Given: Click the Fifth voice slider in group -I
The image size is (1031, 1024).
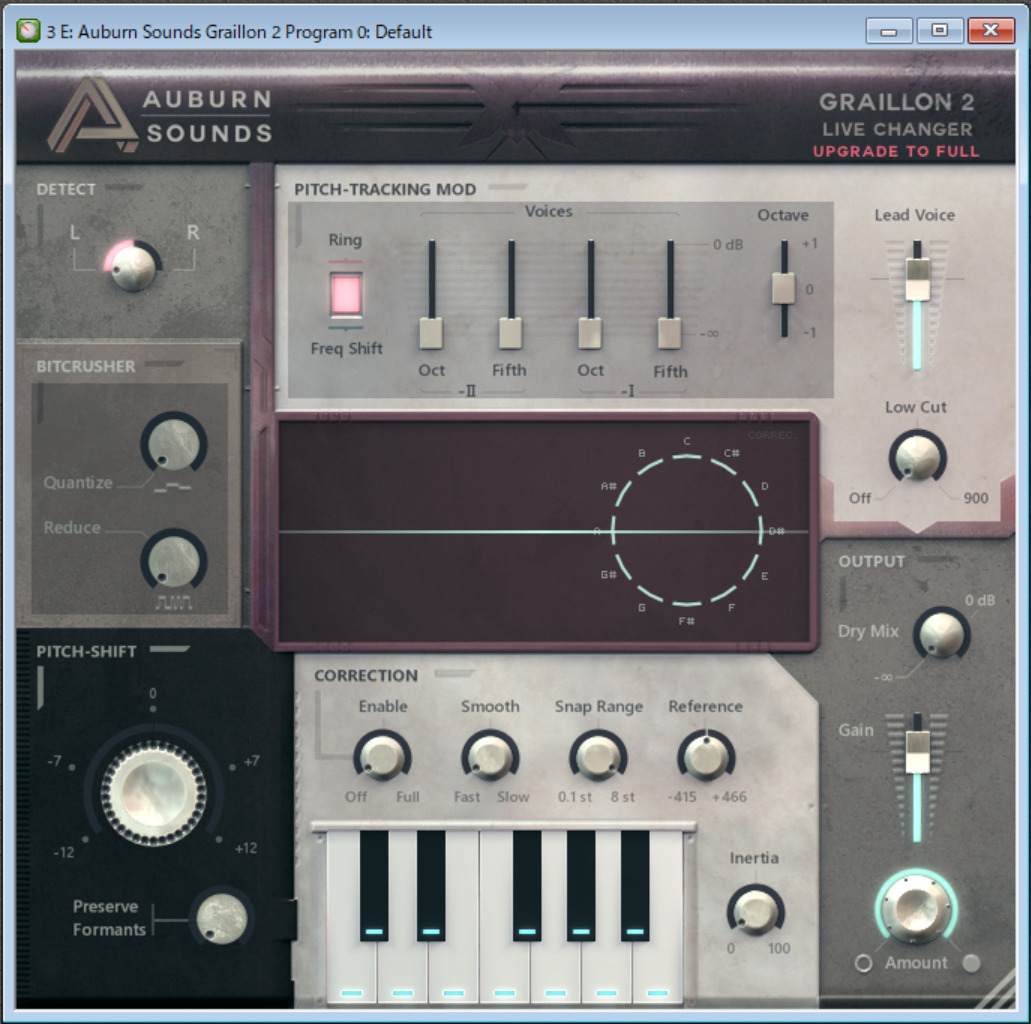Looking at the screenshot, I should click(x=669, y=333).
